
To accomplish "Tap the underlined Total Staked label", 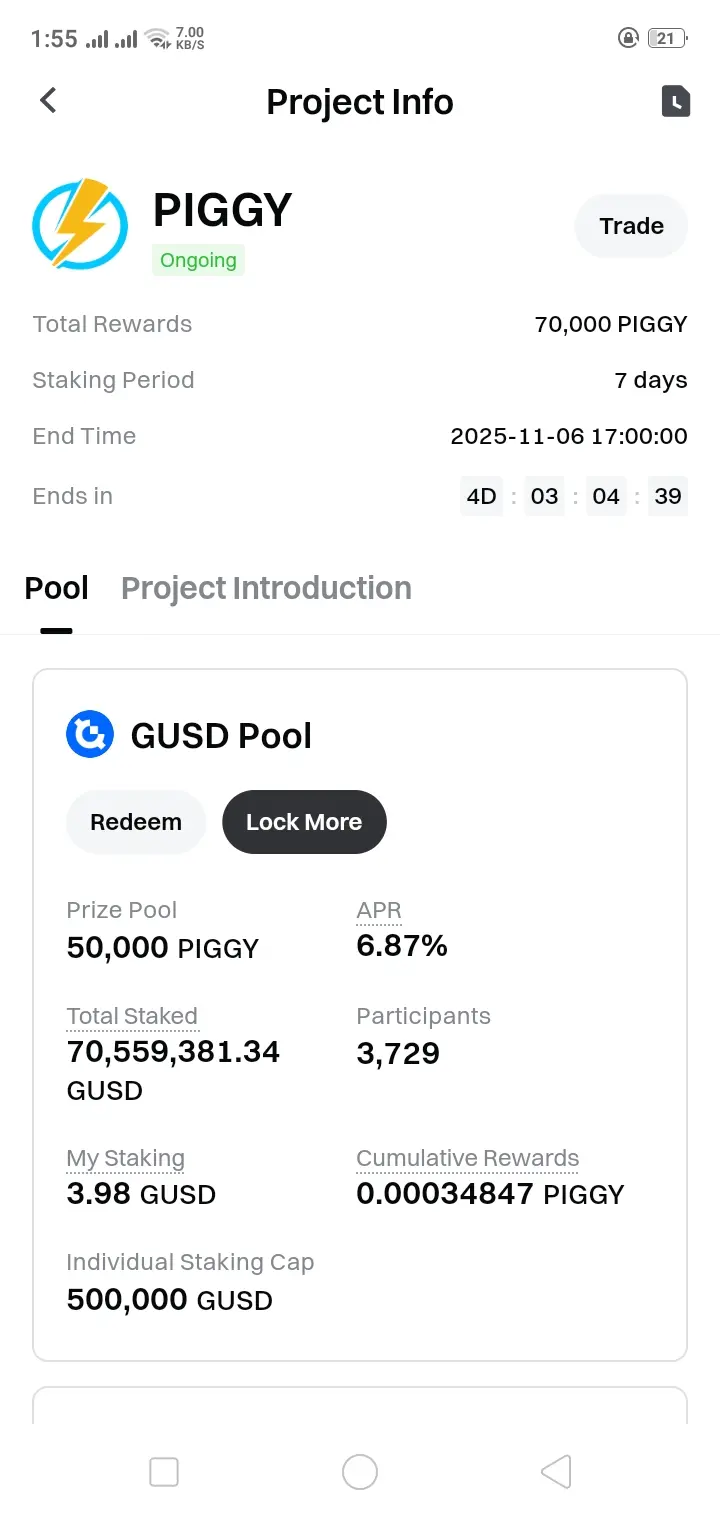I will coord(132,1016).
